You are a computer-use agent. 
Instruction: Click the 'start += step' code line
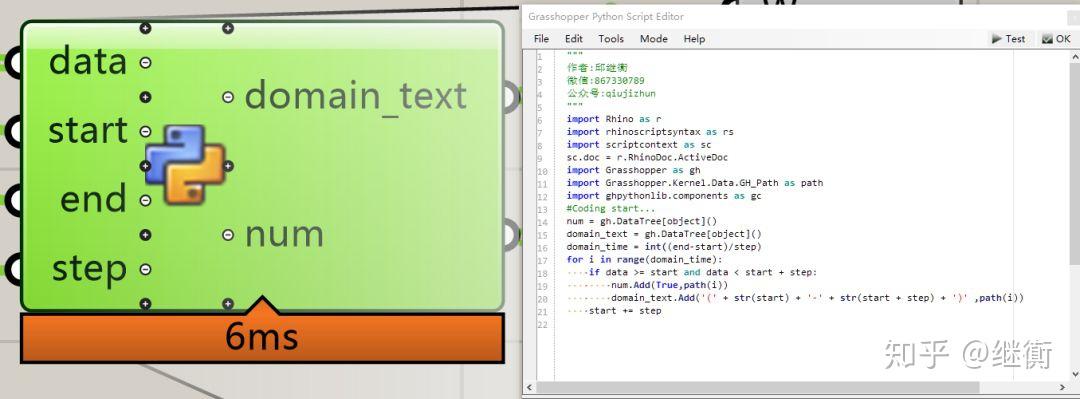point(625,311)
